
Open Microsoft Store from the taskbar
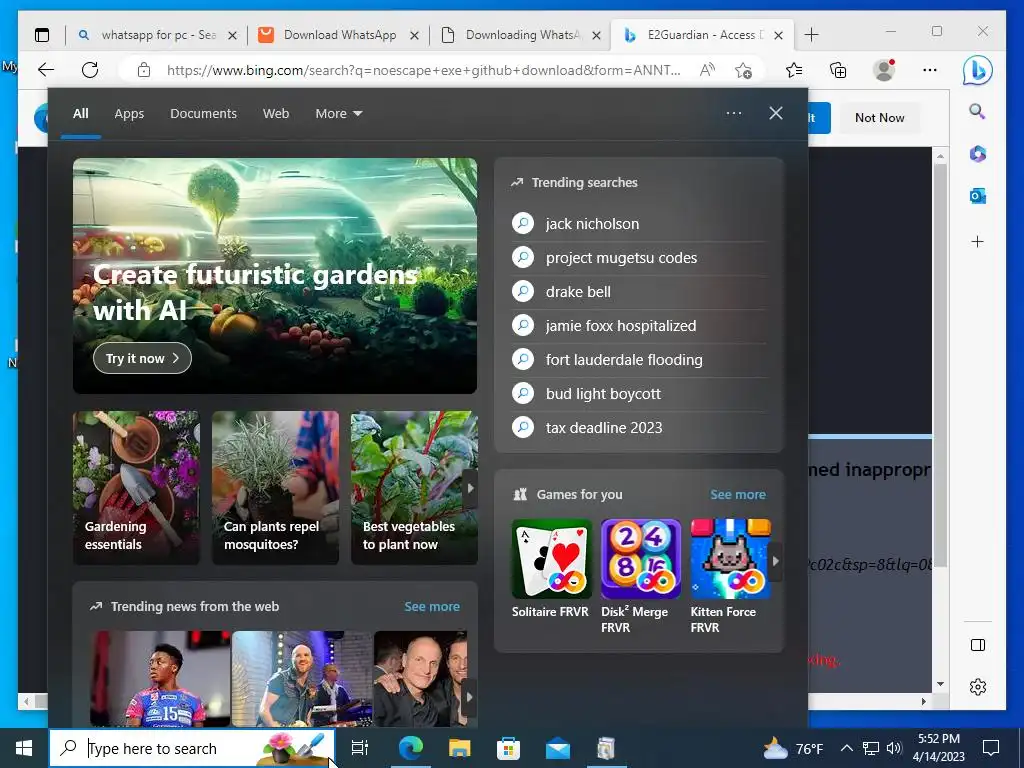tap(508, 748)
